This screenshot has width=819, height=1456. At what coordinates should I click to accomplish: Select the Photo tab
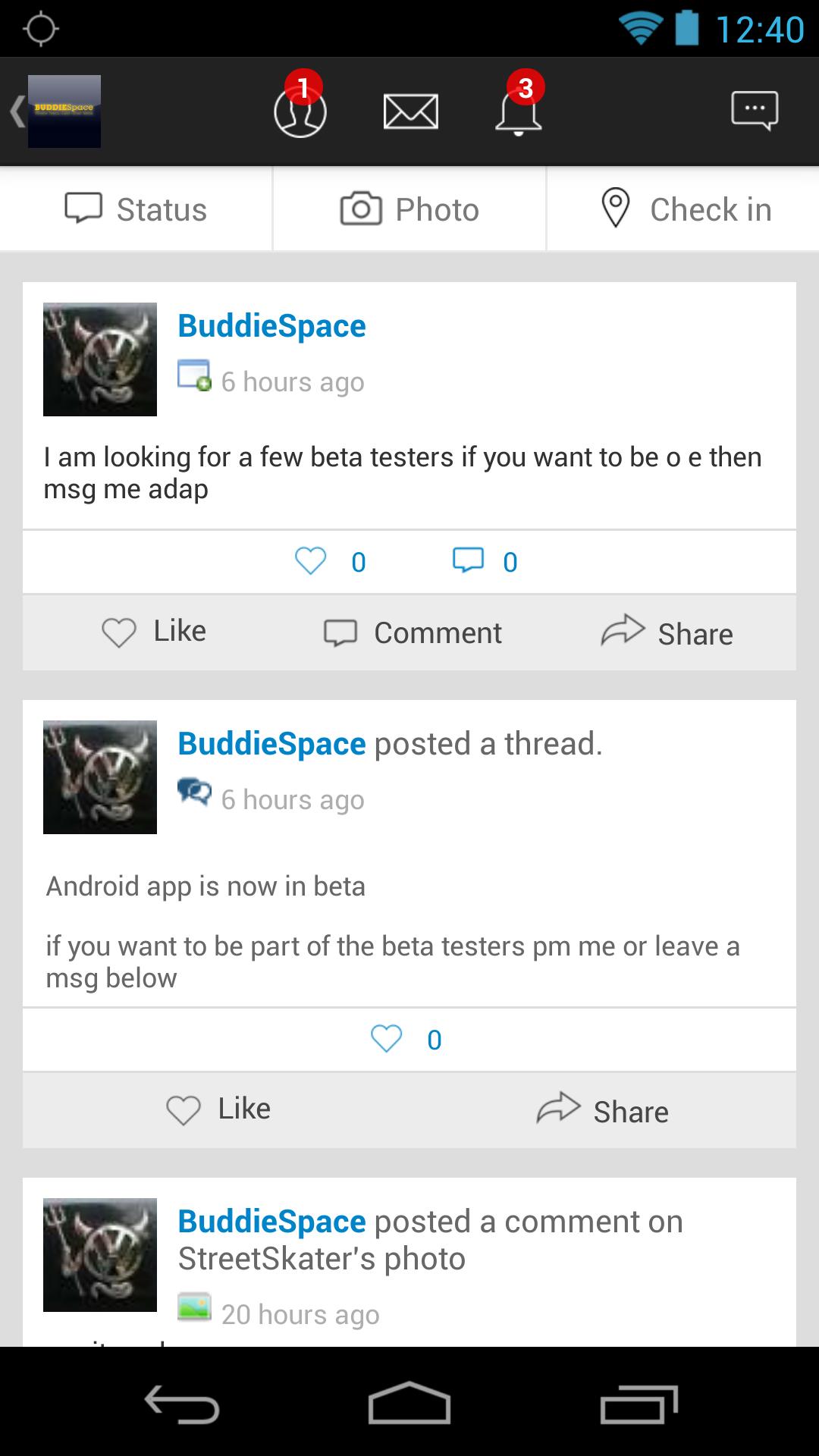[409, 209]
